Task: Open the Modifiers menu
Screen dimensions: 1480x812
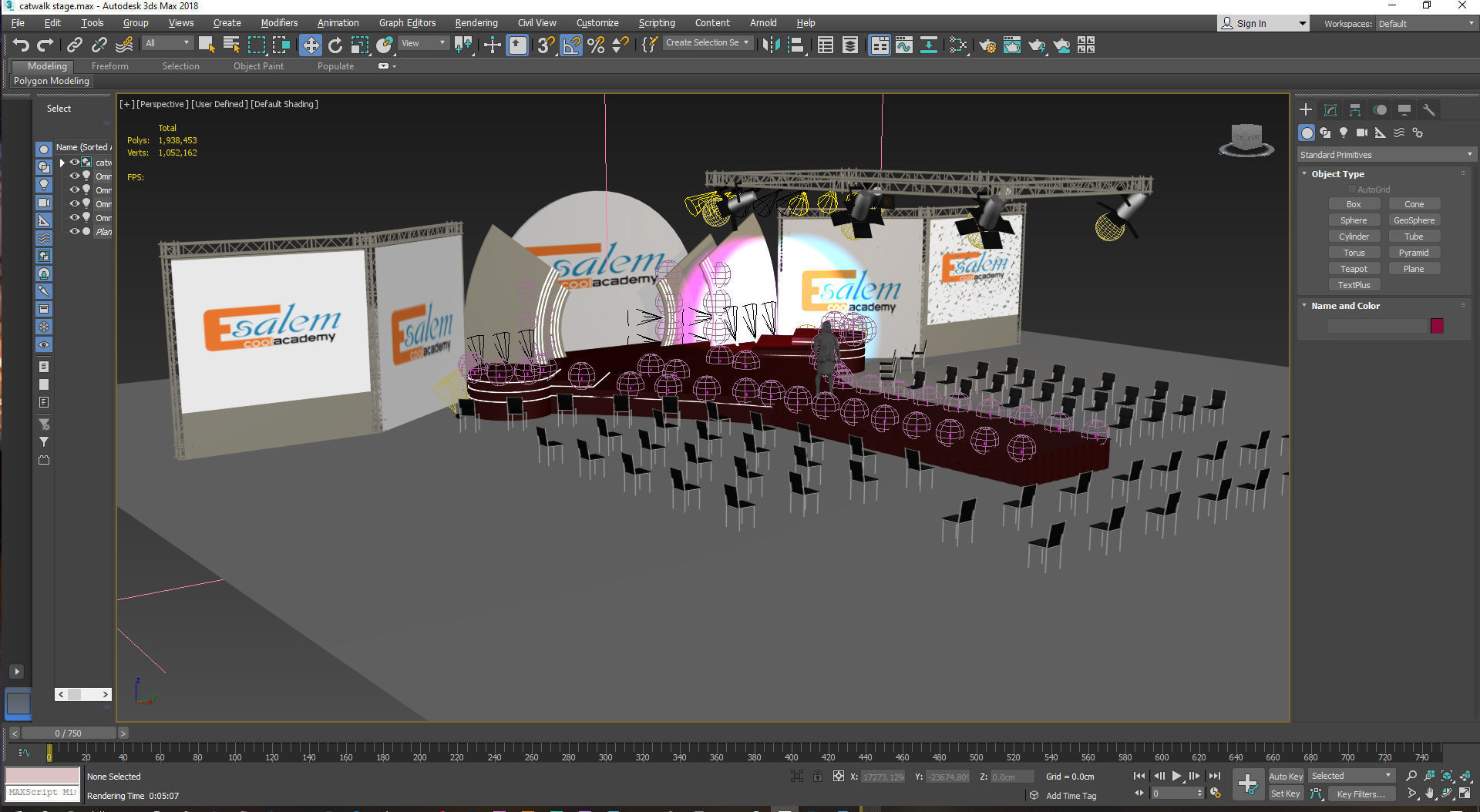Action: tap(279, 23)
